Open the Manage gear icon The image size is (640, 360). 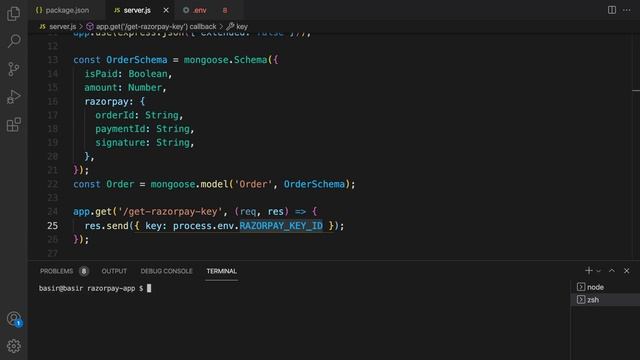coord(13,346)
